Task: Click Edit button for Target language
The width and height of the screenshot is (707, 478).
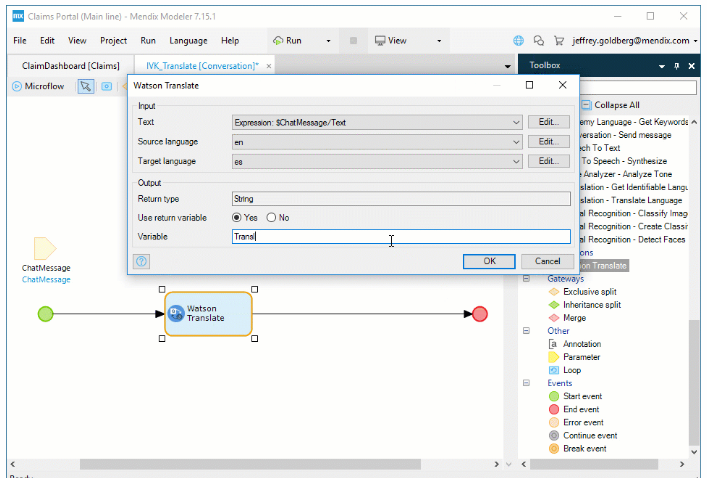Action: [549, 161]
